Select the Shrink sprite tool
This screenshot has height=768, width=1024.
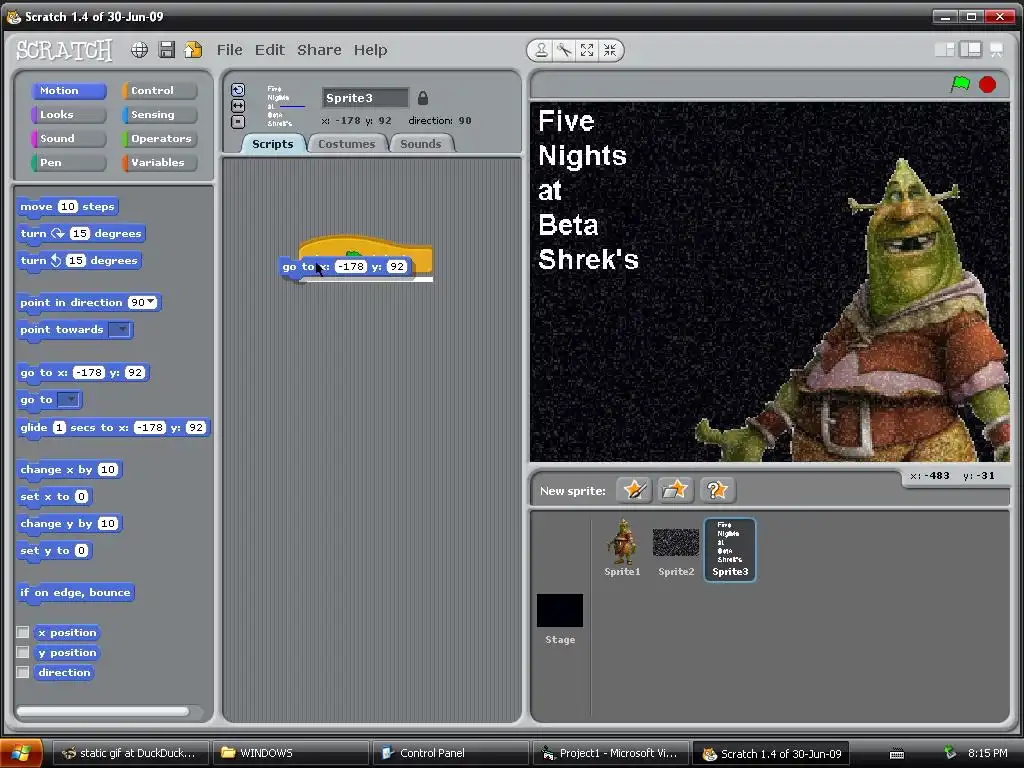(610, 50)
